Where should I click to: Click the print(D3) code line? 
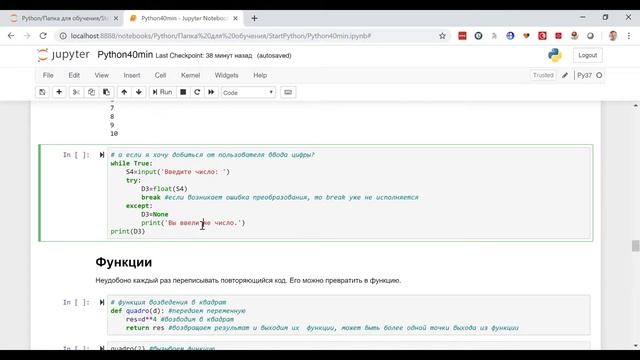pyautogui.click(x=128, y=231)
